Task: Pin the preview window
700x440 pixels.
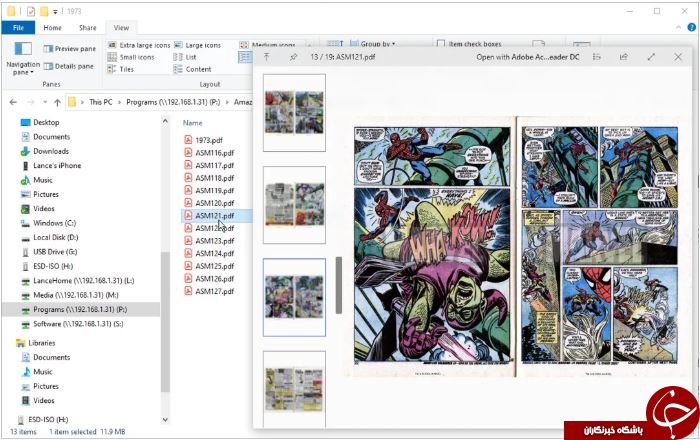Action: point(293,57)
